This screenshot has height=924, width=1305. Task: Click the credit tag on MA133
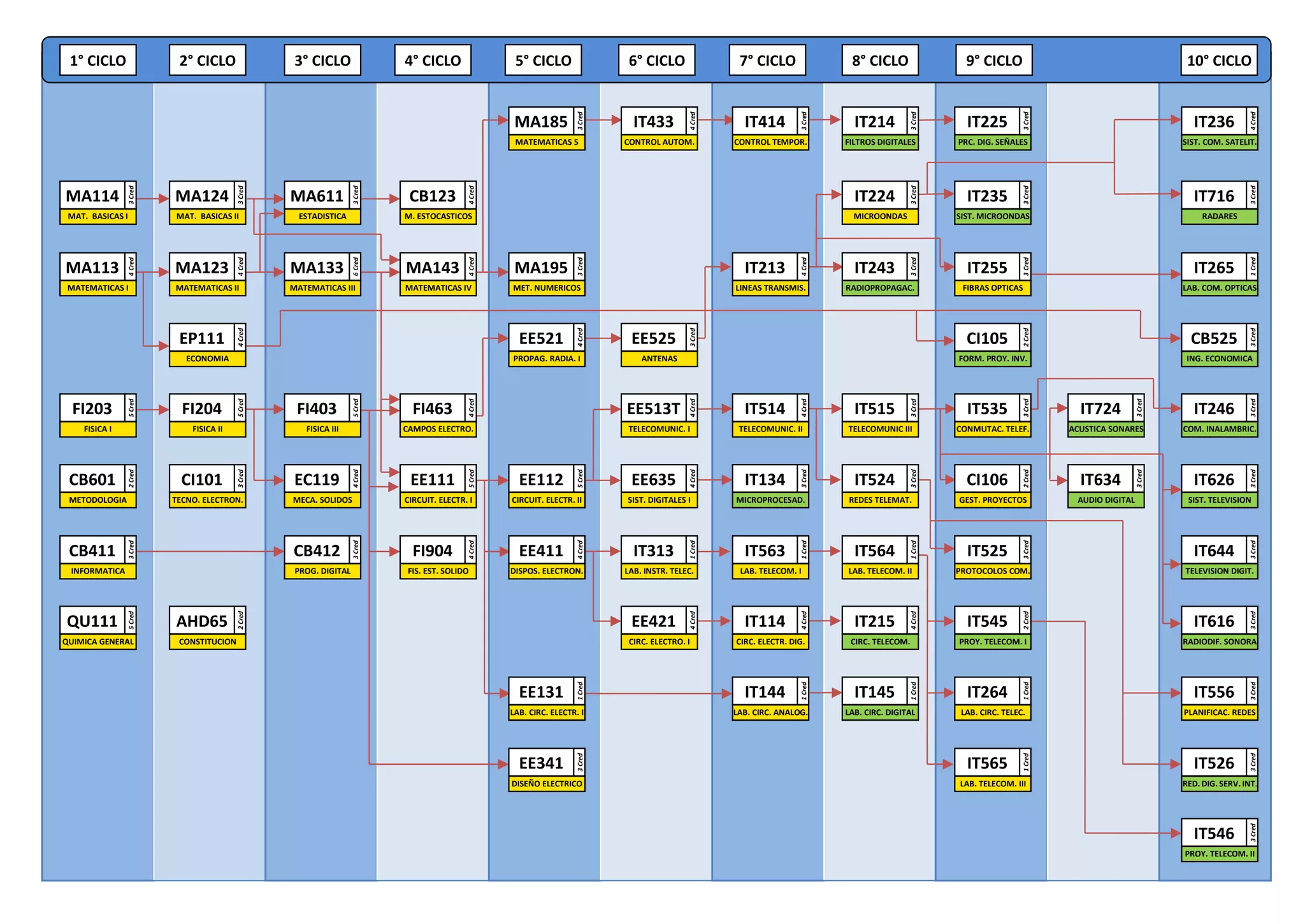[356, 266]
